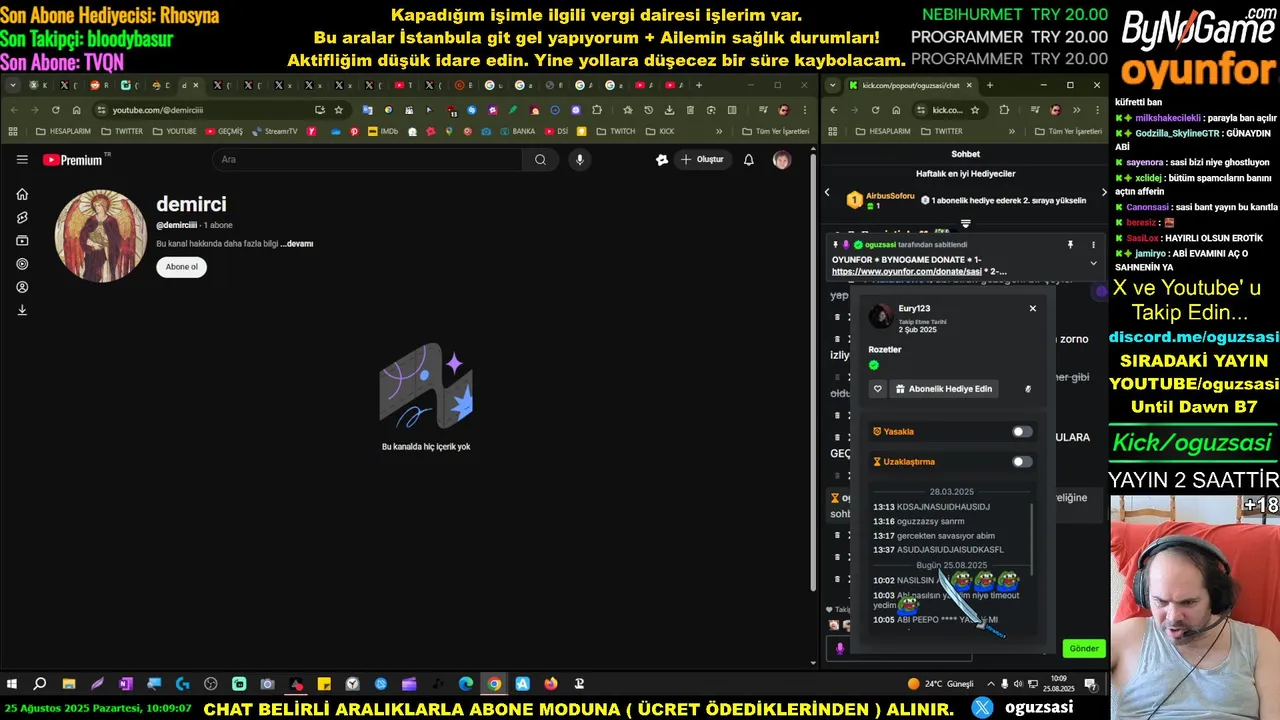Open YouTube Home in the sidebar

click(22, 194)
